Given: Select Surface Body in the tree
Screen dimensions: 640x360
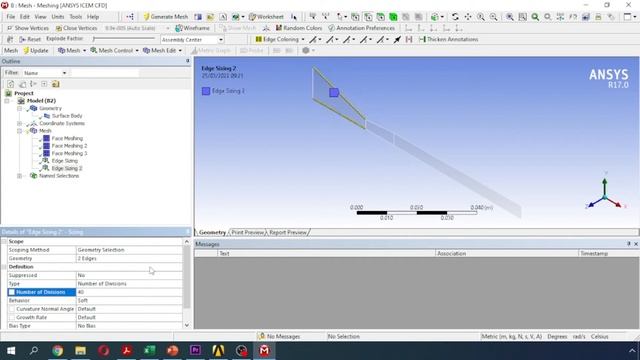Looking at the screenshot, I should pyautogui.click(x=67, y=116).
